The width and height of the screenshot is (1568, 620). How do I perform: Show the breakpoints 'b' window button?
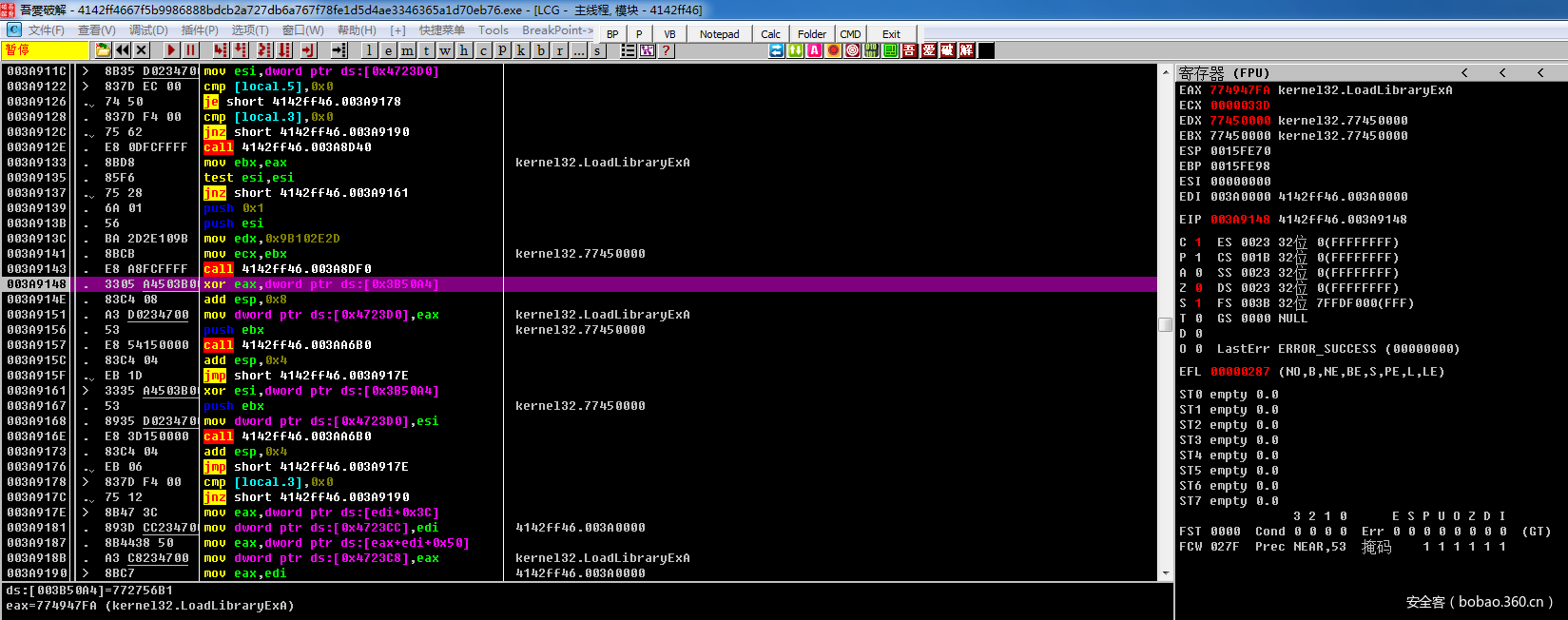click(x=541, y=50)
